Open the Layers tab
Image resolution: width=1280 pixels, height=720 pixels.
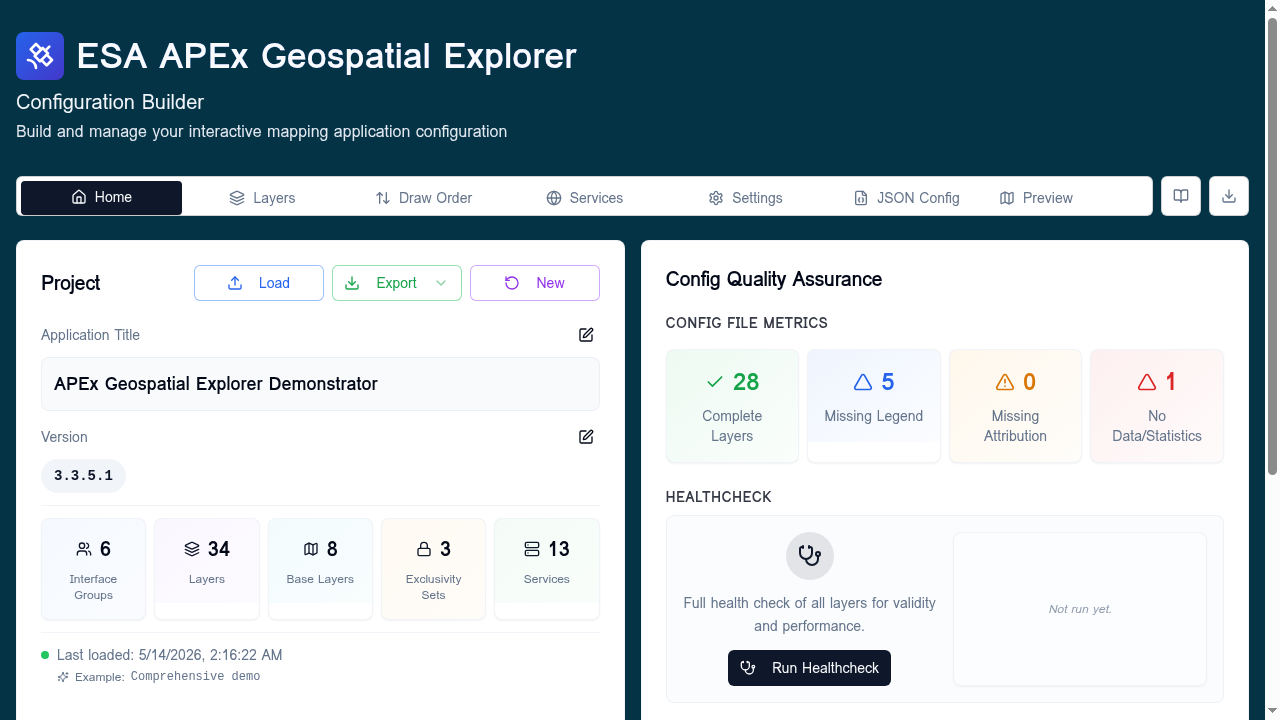pos(262,198)
